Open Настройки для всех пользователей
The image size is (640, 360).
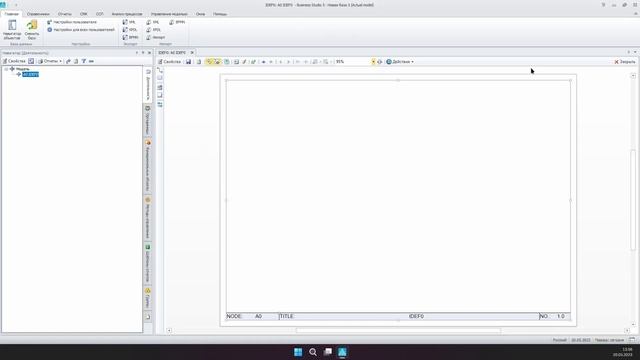[x=81, y=30]
